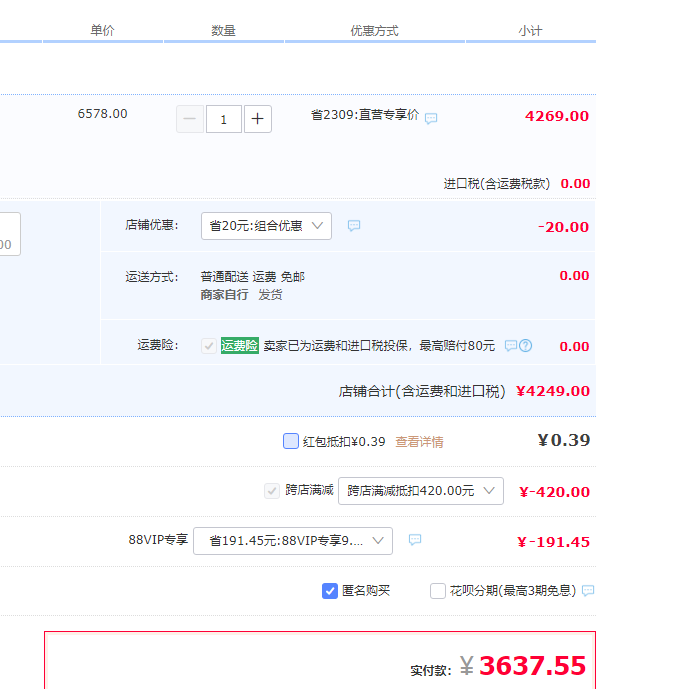Click the comment icon next to 花呗分期
684x689 pixels.
click(588, 591)
